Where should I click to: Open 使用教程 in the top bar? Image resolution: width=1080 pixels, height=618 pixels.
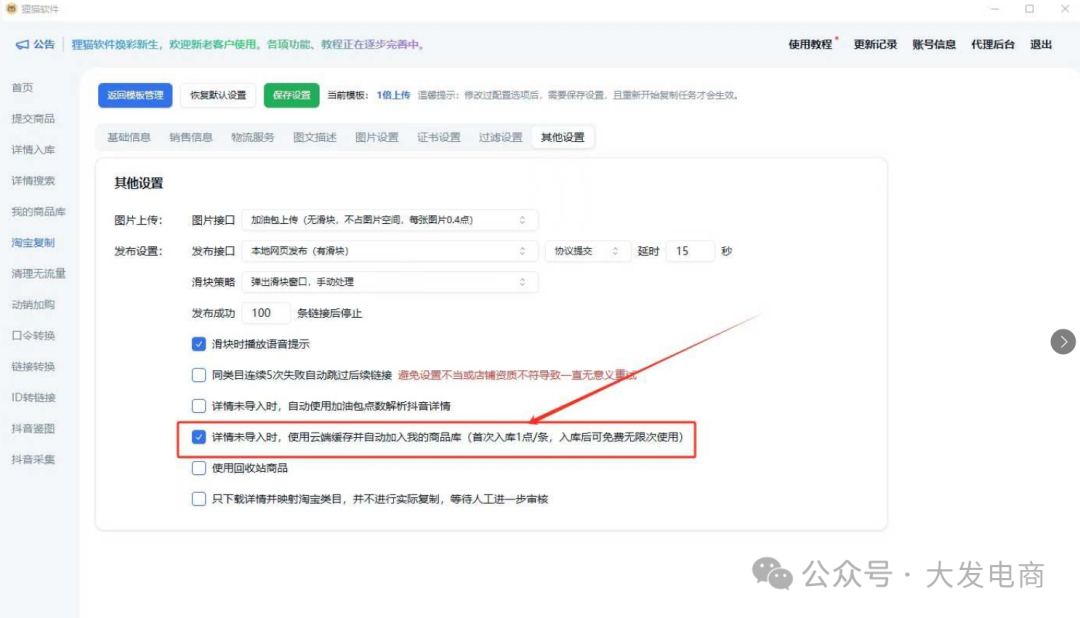click(x=814, y=45)
